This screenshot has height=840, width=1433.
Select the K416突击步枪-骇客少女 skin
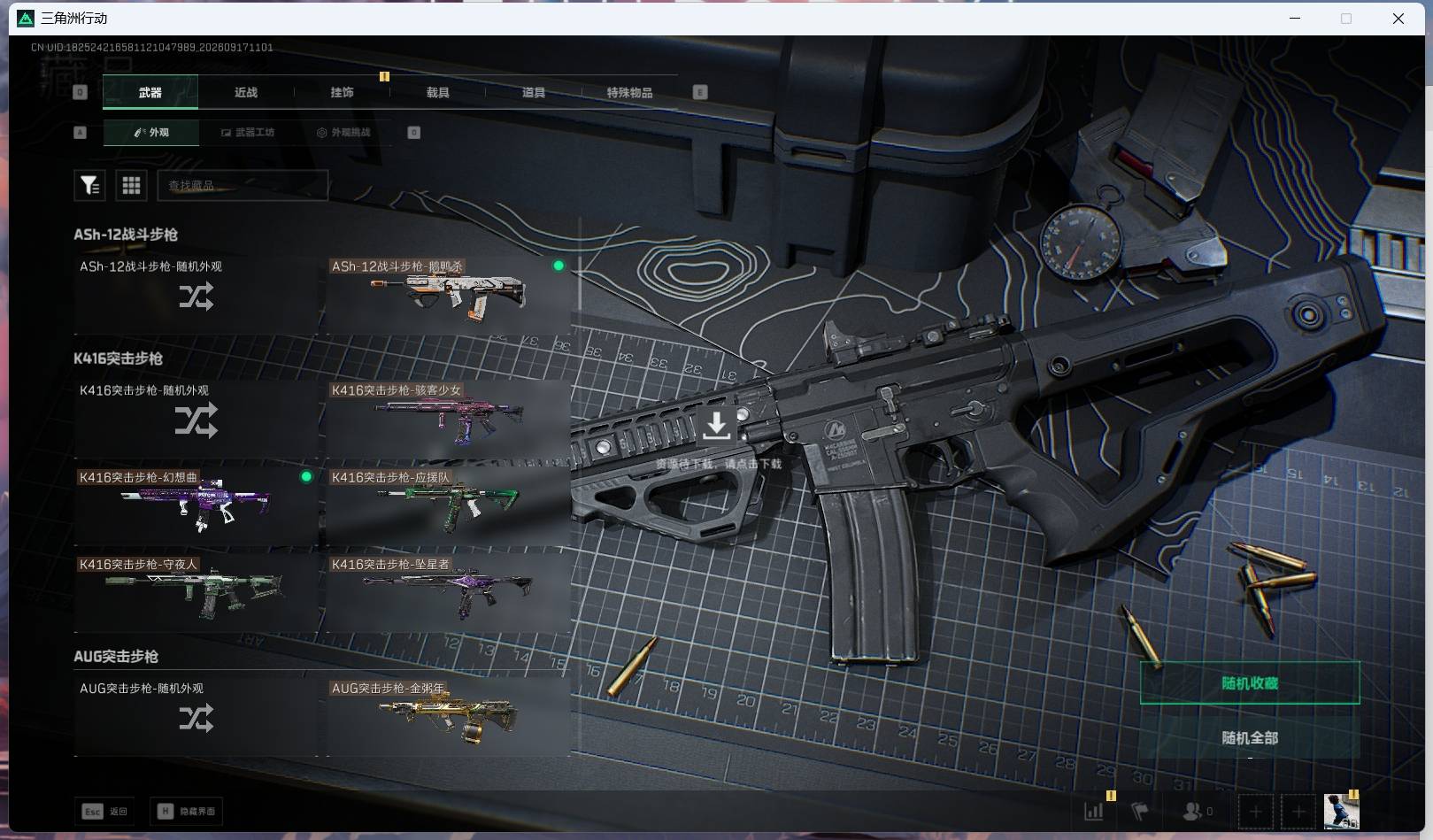(x=448, y=419)
